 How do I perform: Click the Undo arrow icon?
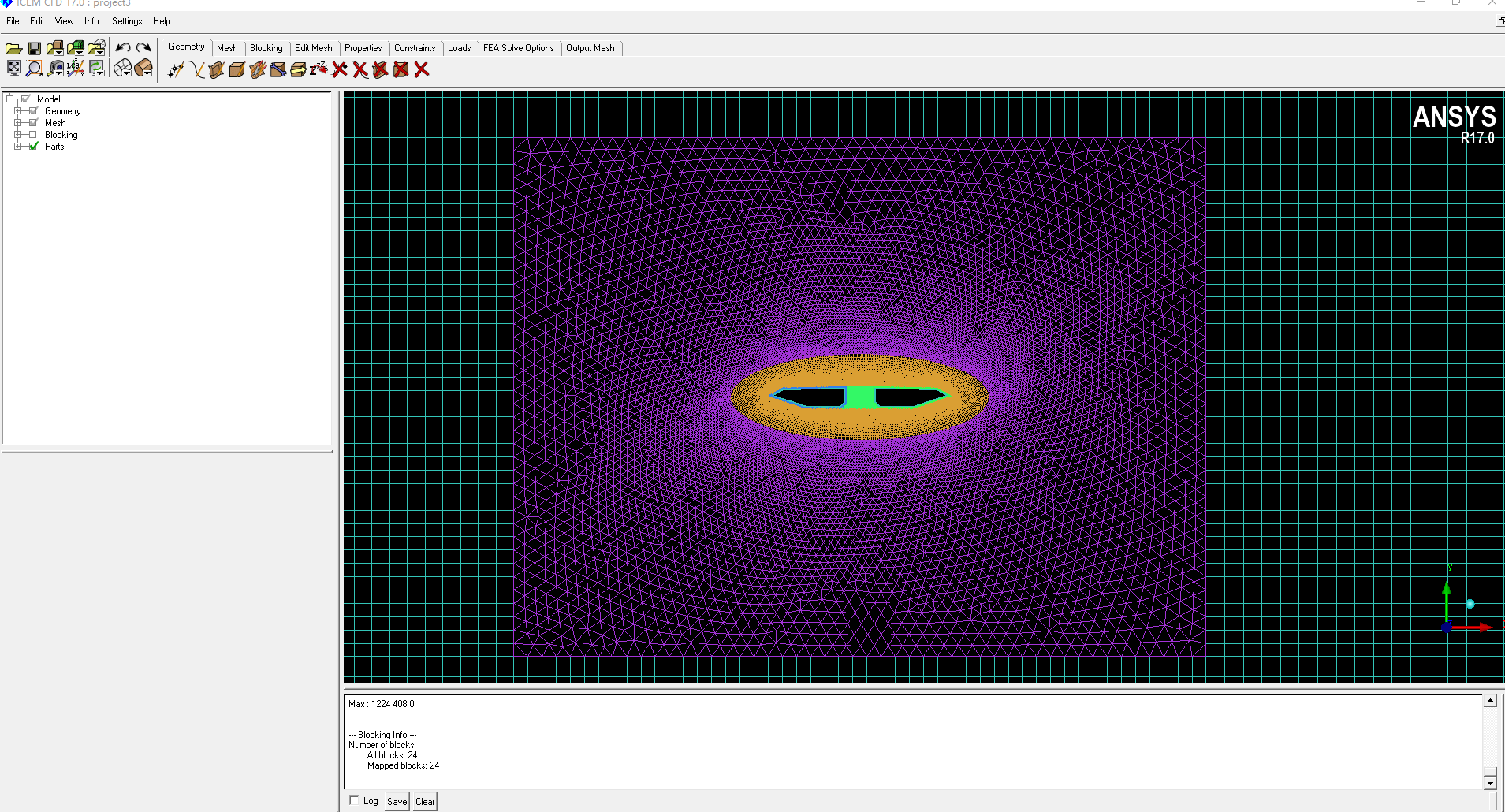(x=123, y=48)
